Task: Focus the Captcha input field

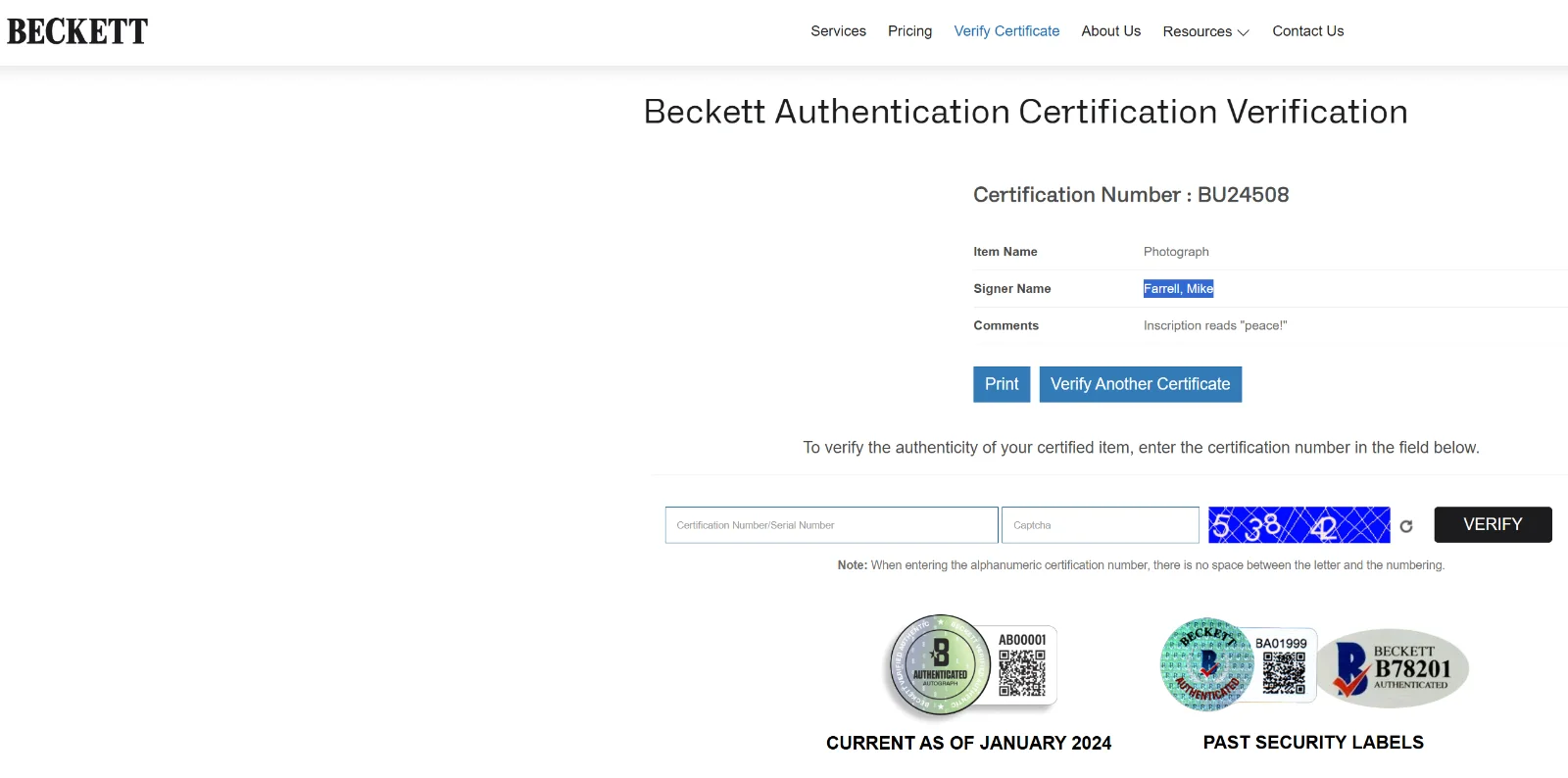Action: [x=1100, y=525]
